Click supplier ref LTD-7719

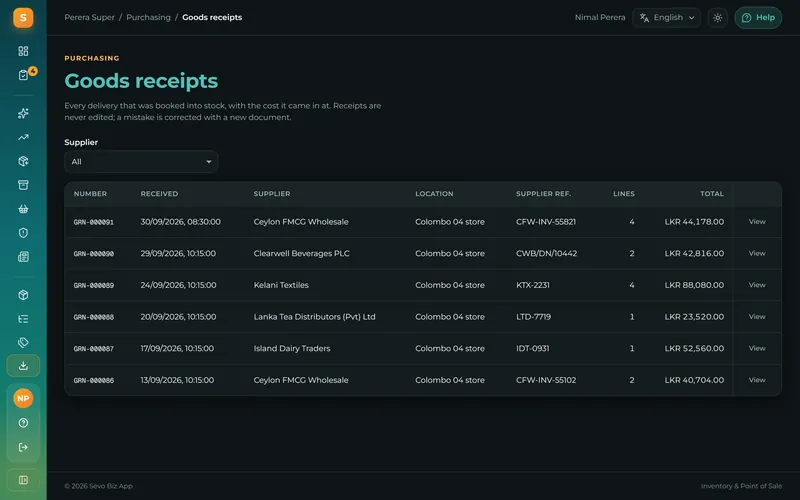point(533,317)
